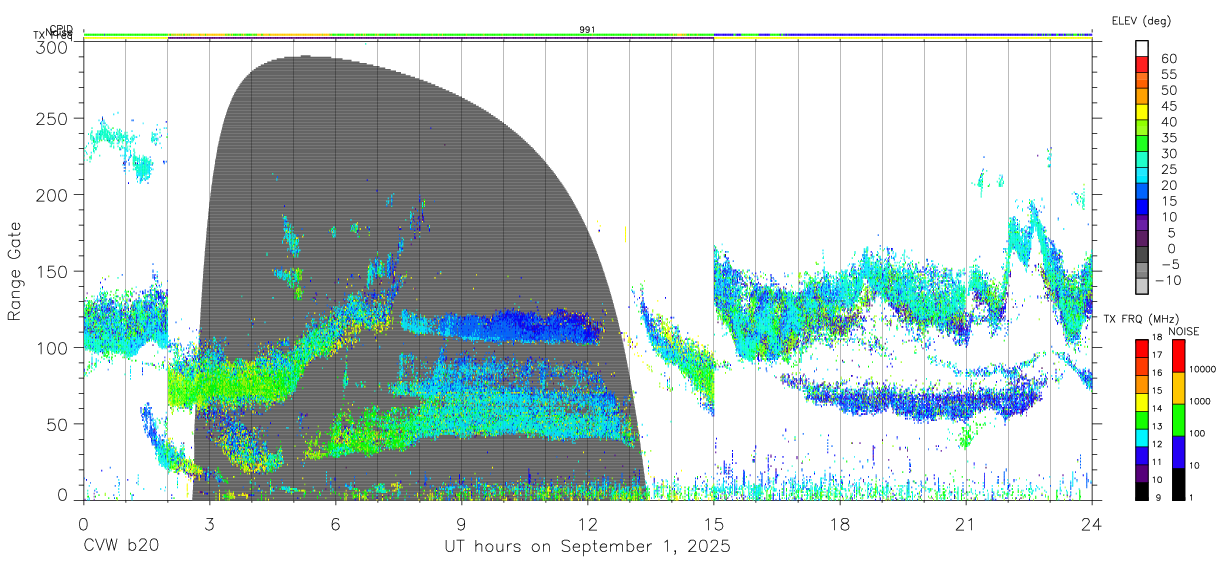Viewport: 1228px width, 567px height.
Task: Select yellow TX FRQ segment between 14 and 15
Action: tap(1141, 401)
